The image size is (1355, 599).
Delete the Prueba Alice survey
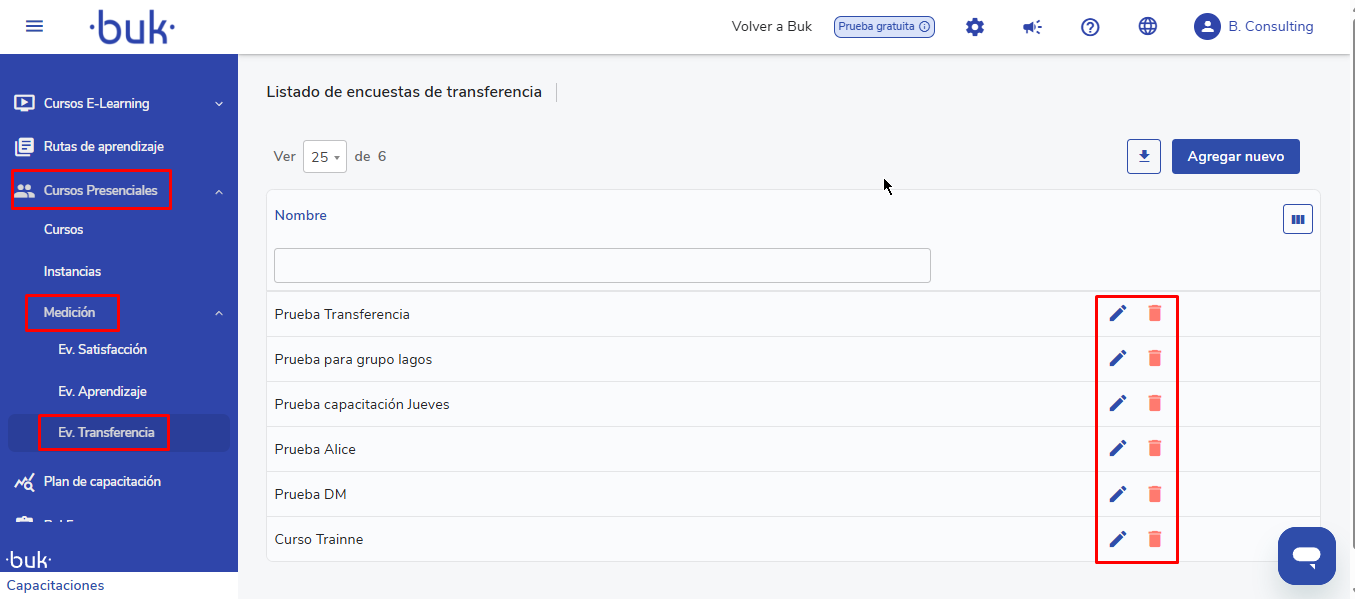point(1155,449)
